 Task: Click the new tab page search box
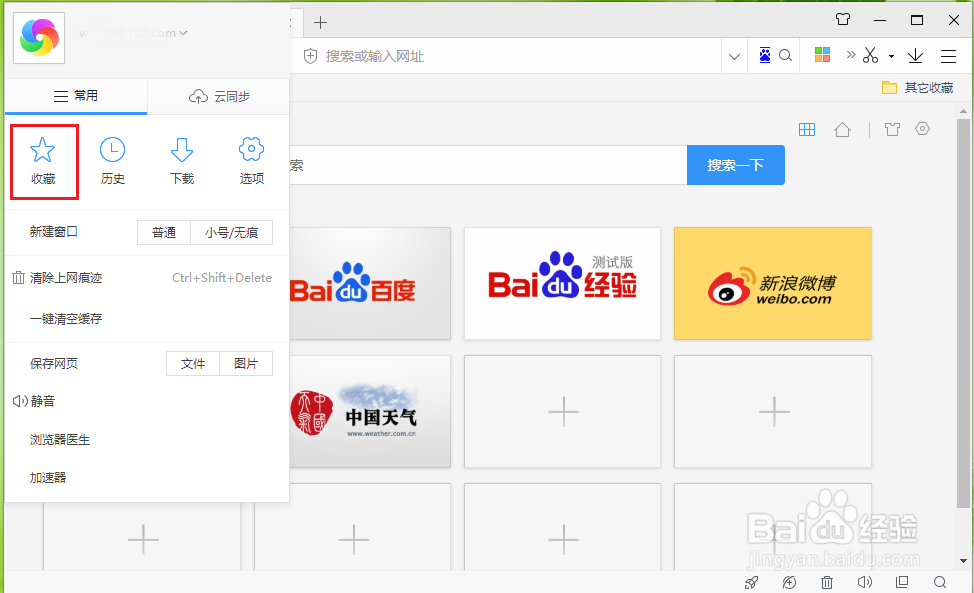click(x=488, y=165)
